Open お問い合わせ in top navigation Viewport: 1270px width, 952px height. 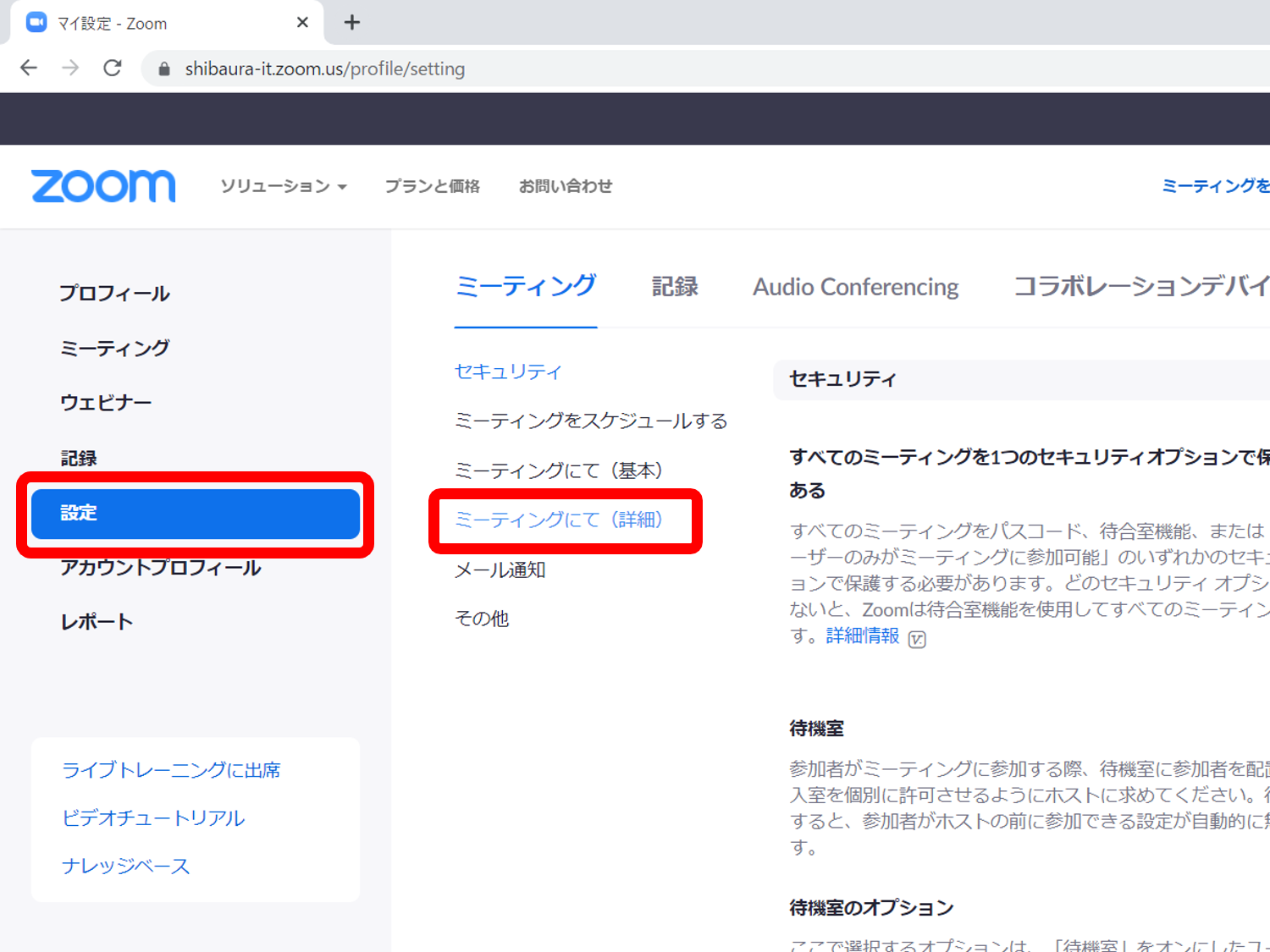click(x=566, y=186)
